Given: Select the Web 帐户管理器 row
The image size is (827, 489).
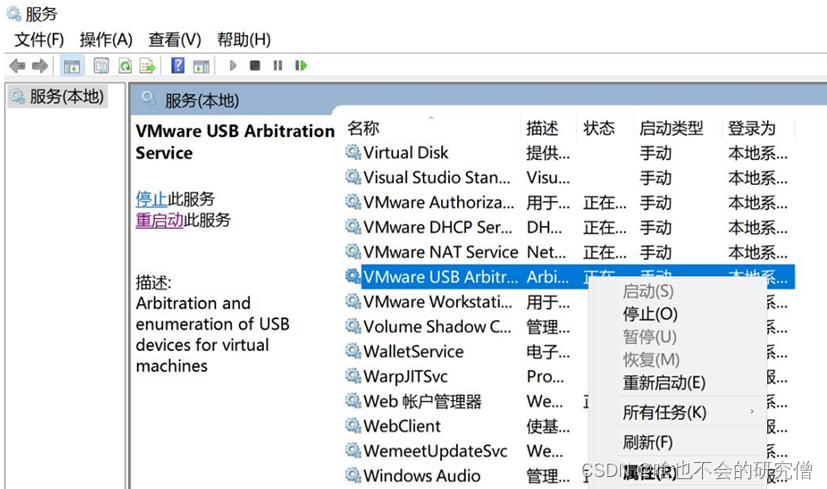Looking at the screenshot, I should [467, 401].
